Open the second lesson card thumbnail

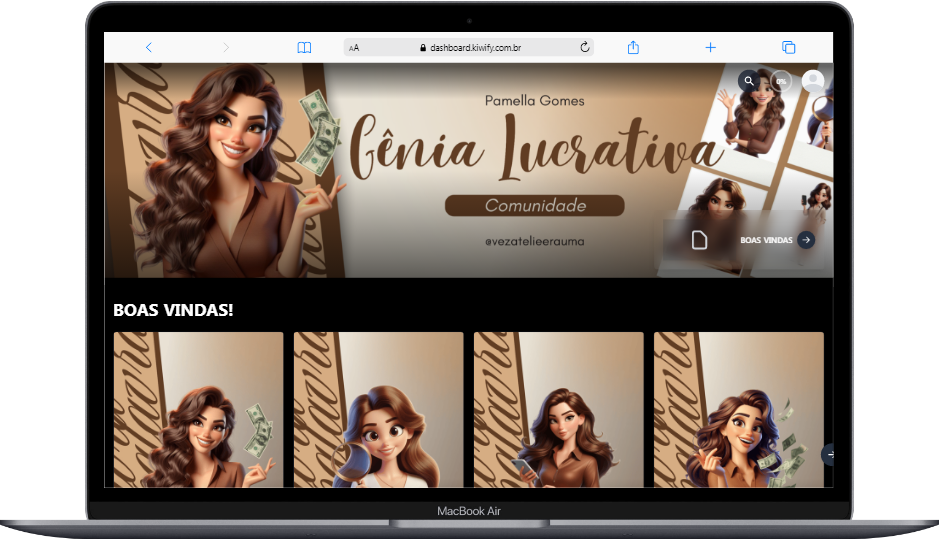point(378,409)
